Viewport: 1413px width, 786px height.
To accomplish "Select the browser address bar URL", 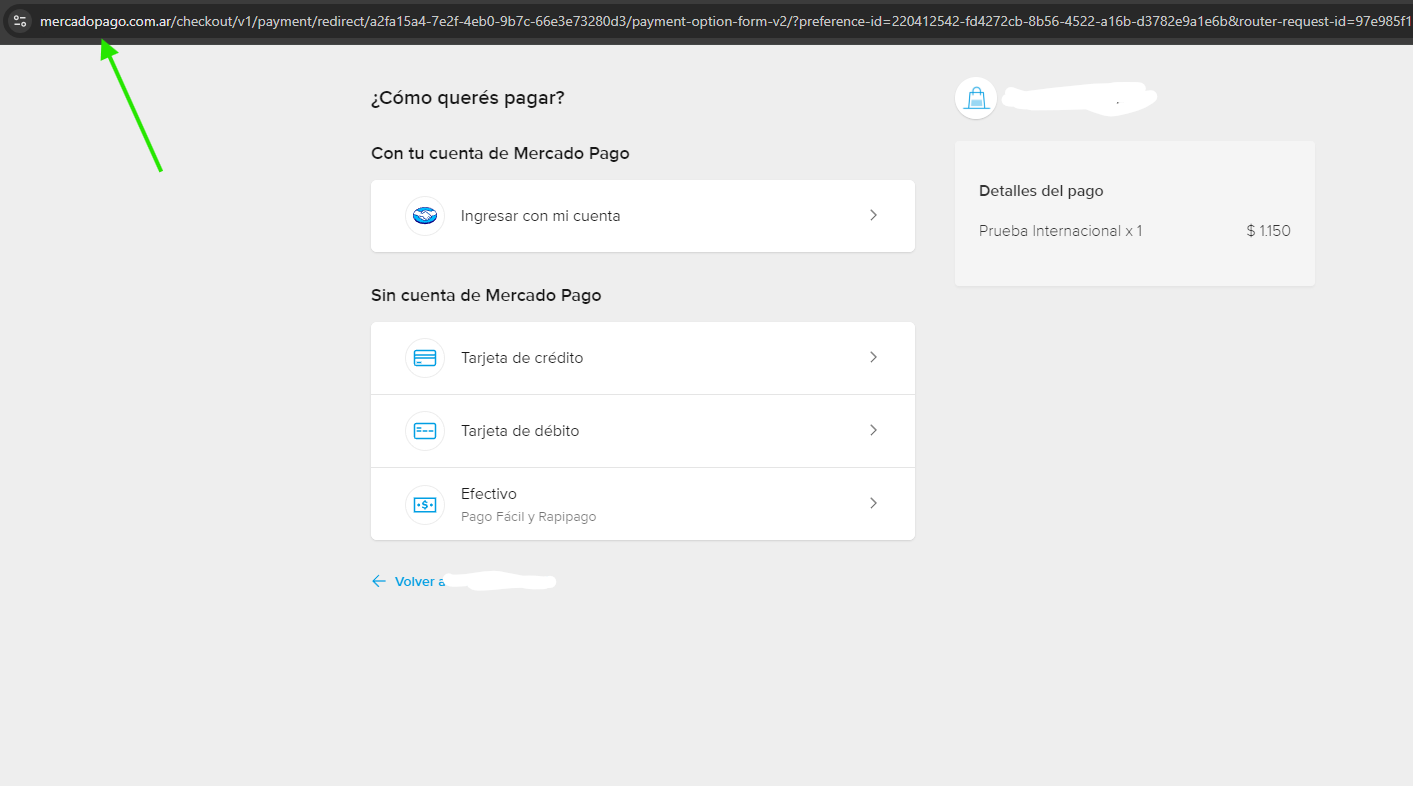I will [725, 21].
